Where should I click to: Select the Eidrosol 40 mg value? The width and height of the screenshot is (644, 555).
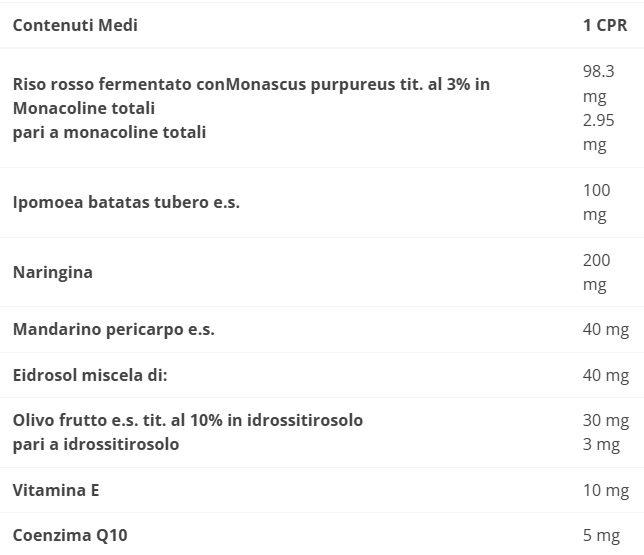(x=606, y=375)
